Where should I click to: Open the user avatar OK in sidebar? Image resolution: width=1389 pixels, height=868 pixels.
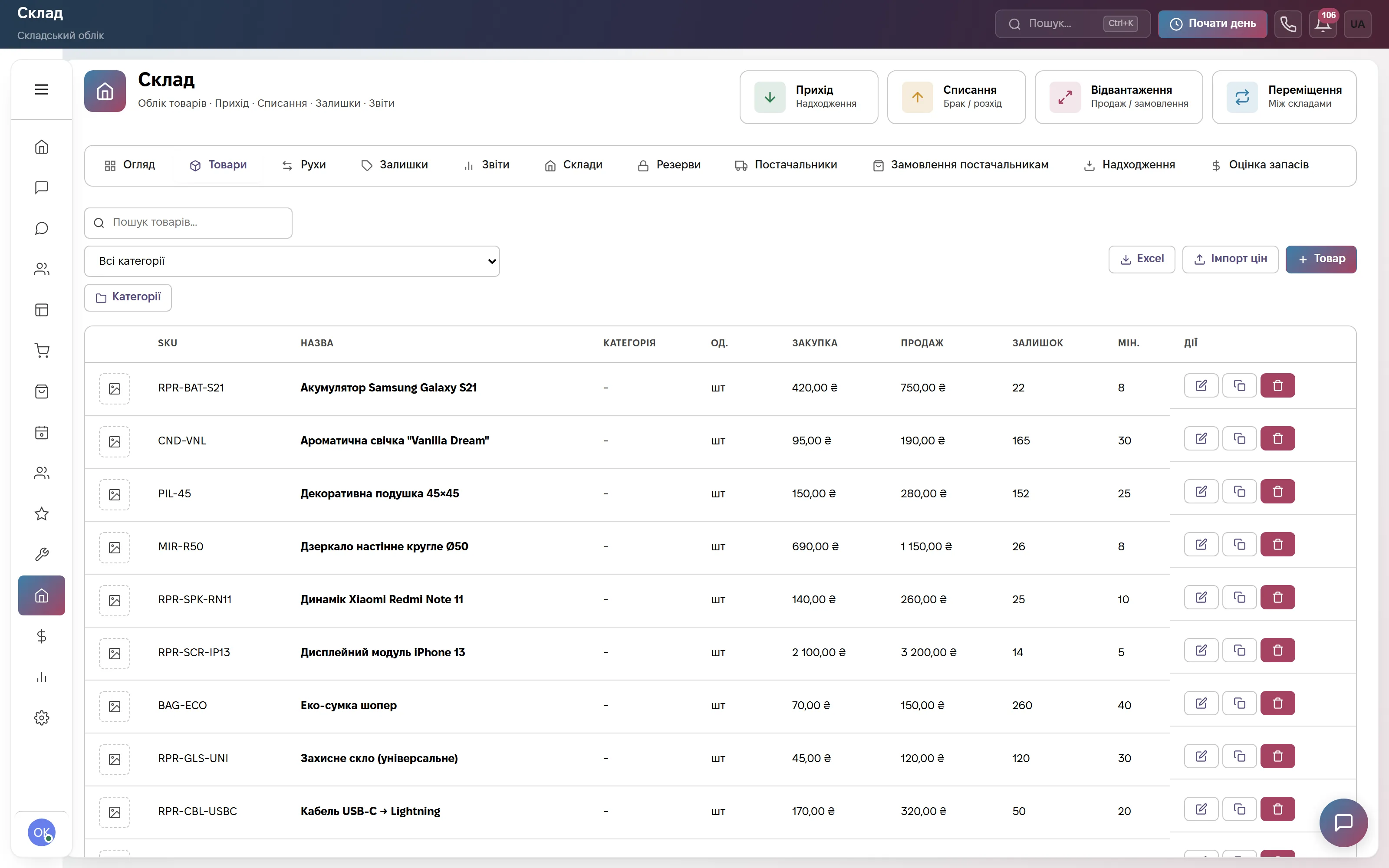(x=41, y=832)
